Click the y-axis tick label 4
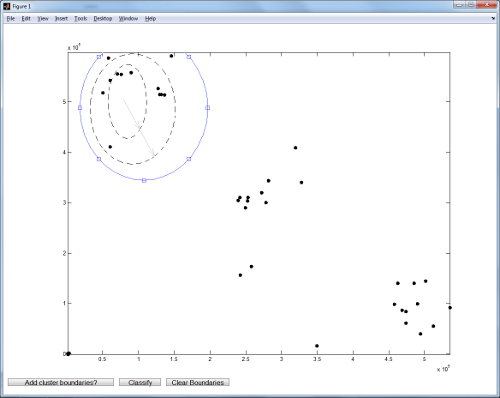500x398 pixels. coord(64,152)
